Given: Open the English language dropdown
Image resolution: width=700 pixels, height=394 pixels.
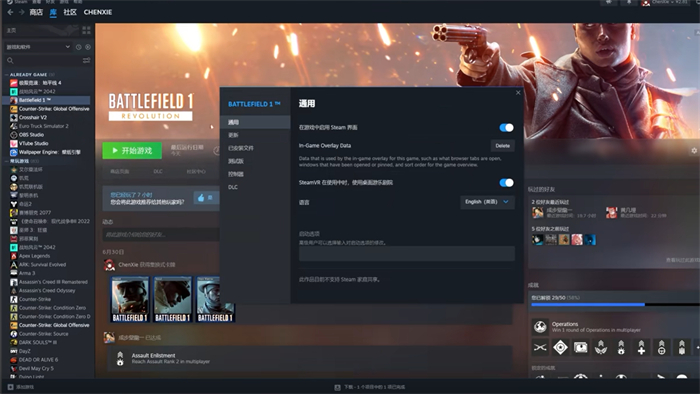Looking at the screenshot, I should point(487,202).
